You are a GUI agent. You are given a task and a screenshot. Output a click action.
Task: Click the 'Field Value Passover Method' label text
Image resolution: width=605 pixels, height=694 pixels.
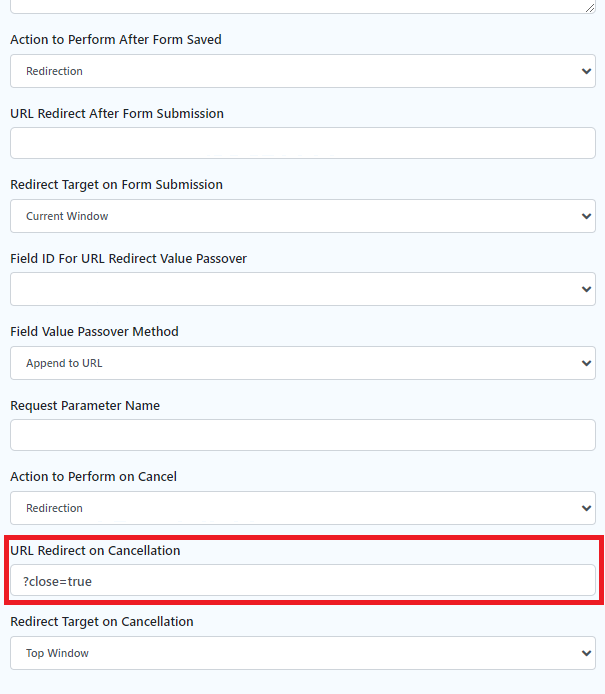point(94,331)
